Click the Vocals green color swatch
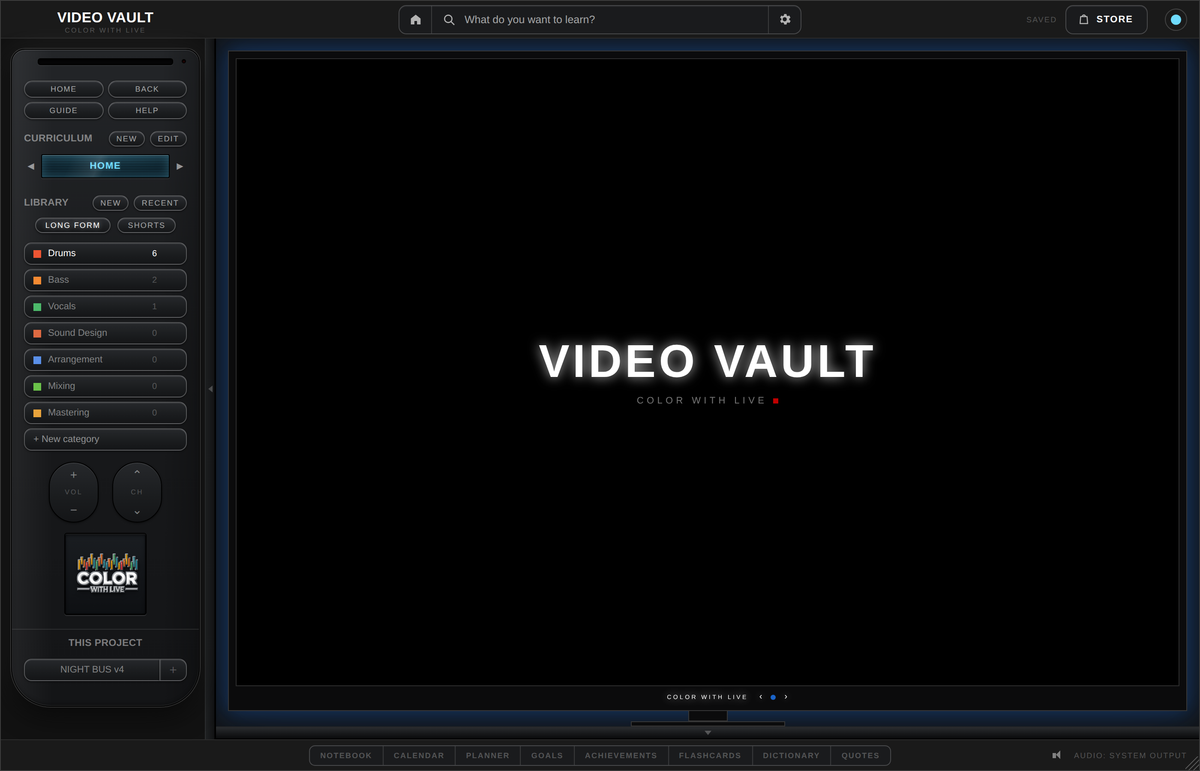This screenshot has width=1200, height=771. click(x=37, y=307)
